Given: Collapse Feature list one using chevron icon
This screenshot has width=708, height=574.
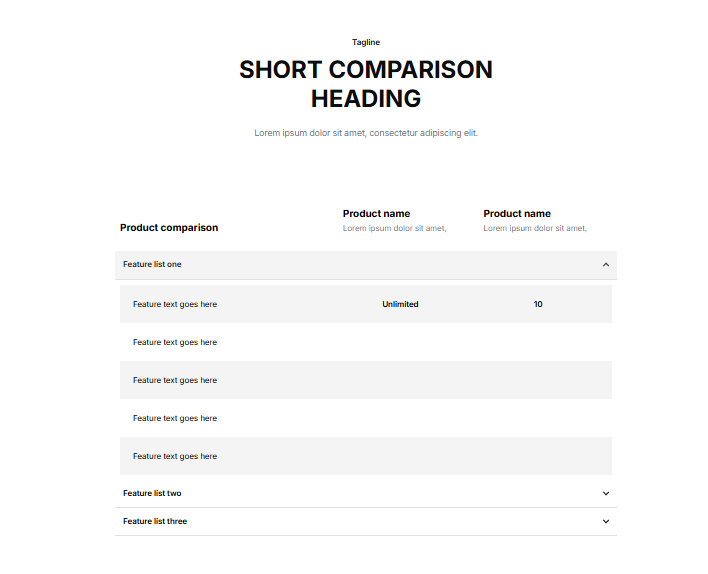Looking at the screenshot, I should click(605, 265).
